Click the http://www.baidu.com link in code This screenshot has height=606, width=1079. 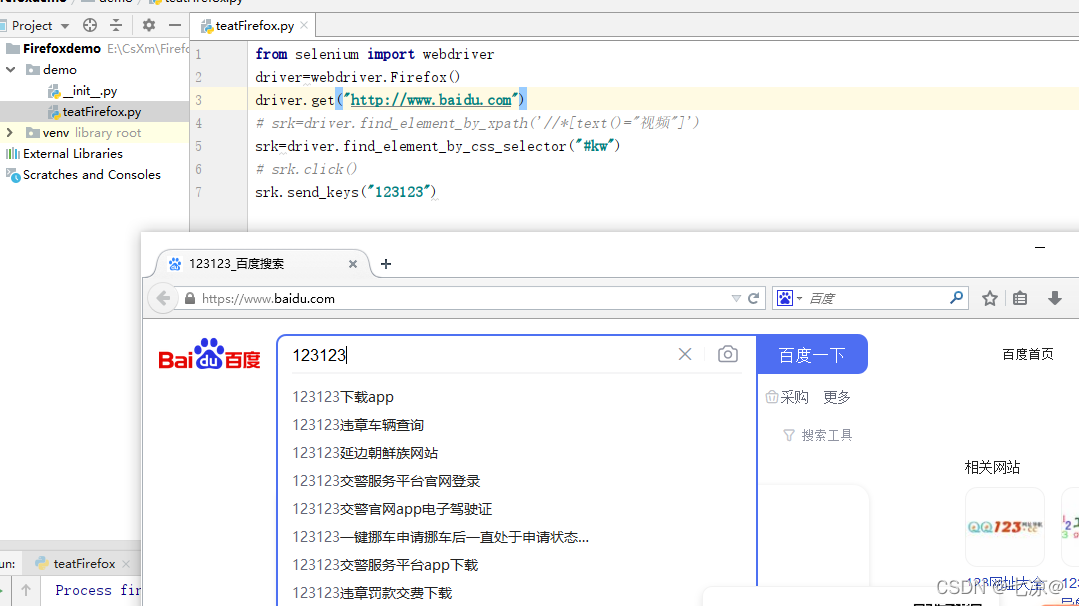pos(431,100)
